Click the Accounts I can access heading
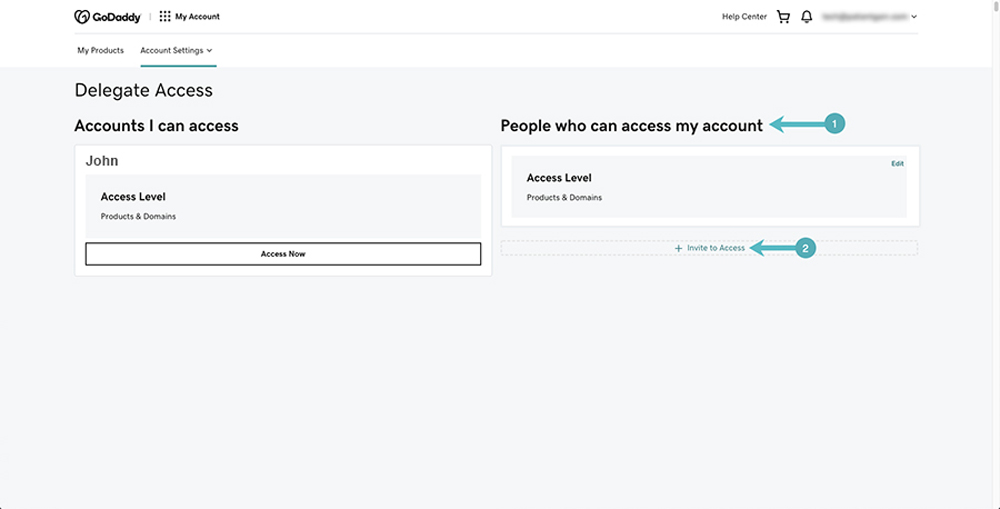The width and height of the screenshot is (1000, 509). tap(156, 126)
